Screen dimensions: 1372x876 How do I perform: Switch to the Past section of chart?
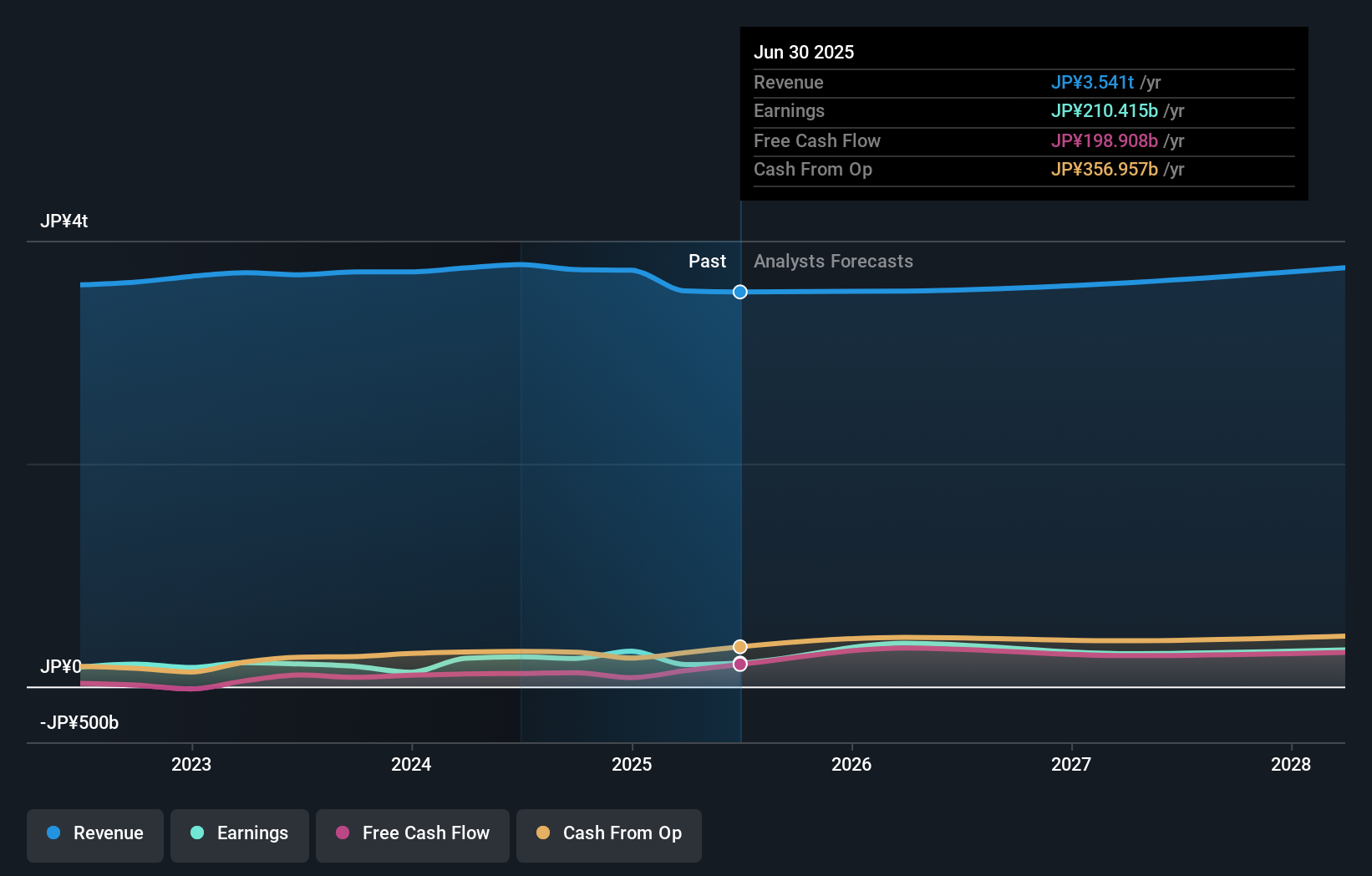(708, 261)
